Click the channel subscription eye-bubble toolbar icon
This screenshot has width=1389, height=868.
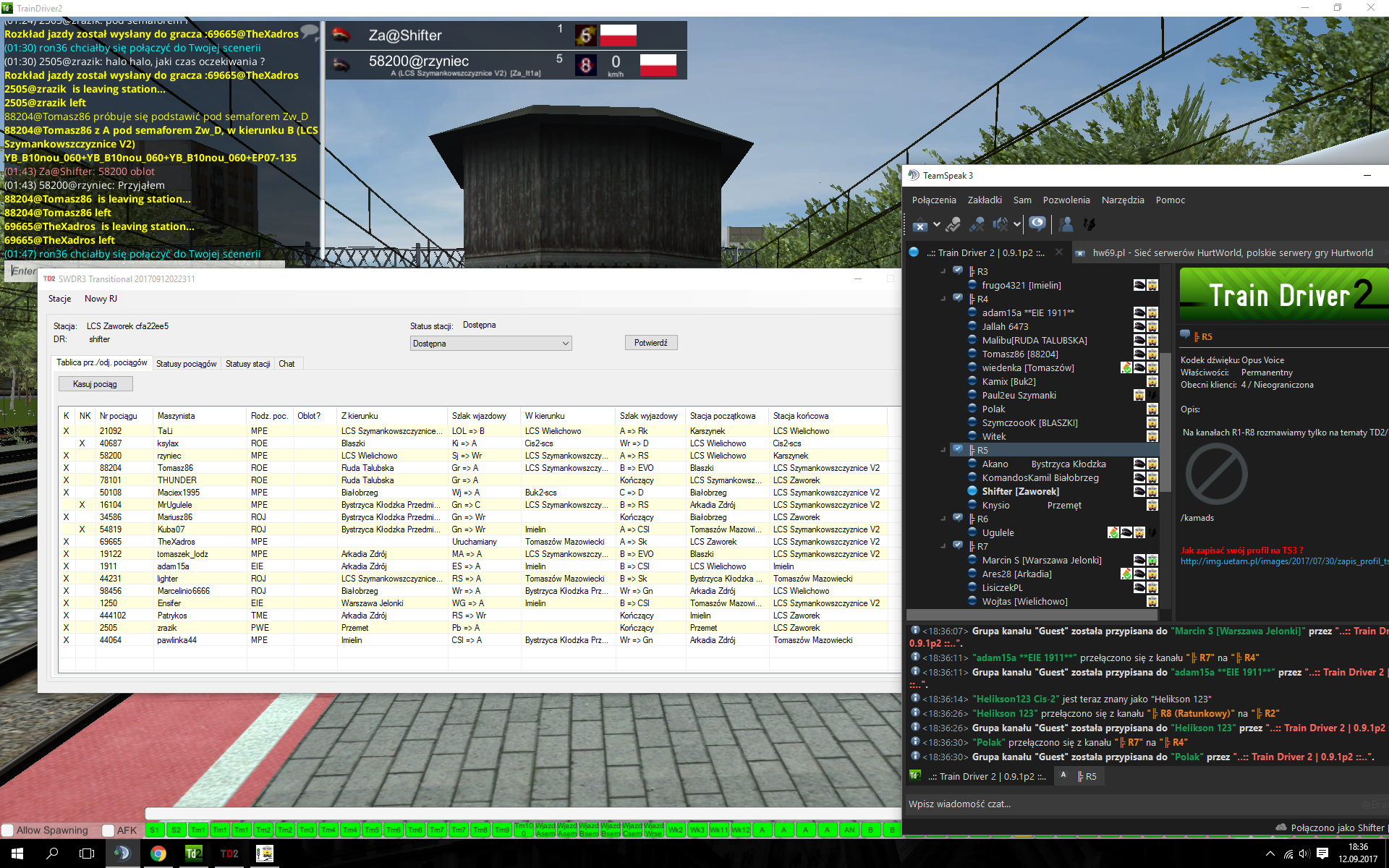point(1037,224)
